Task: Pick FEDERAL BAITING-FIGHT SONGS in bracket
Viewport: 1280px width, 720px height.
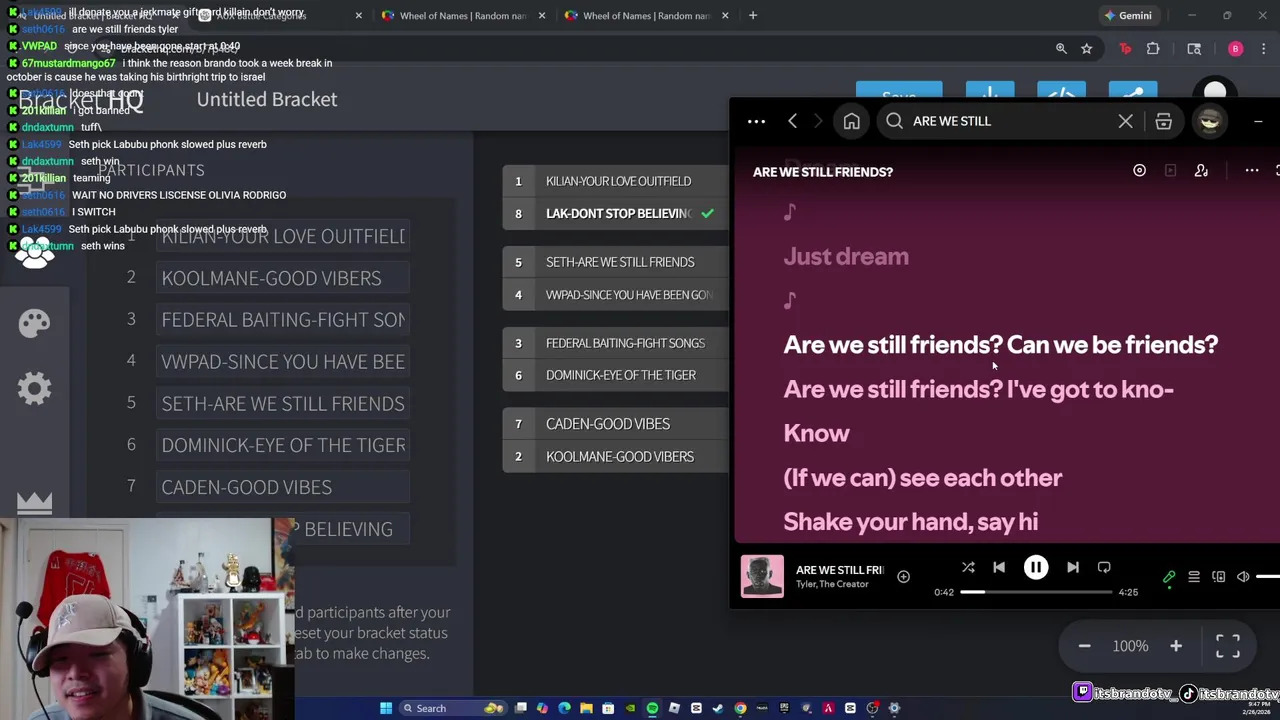Action: point(615,343)
